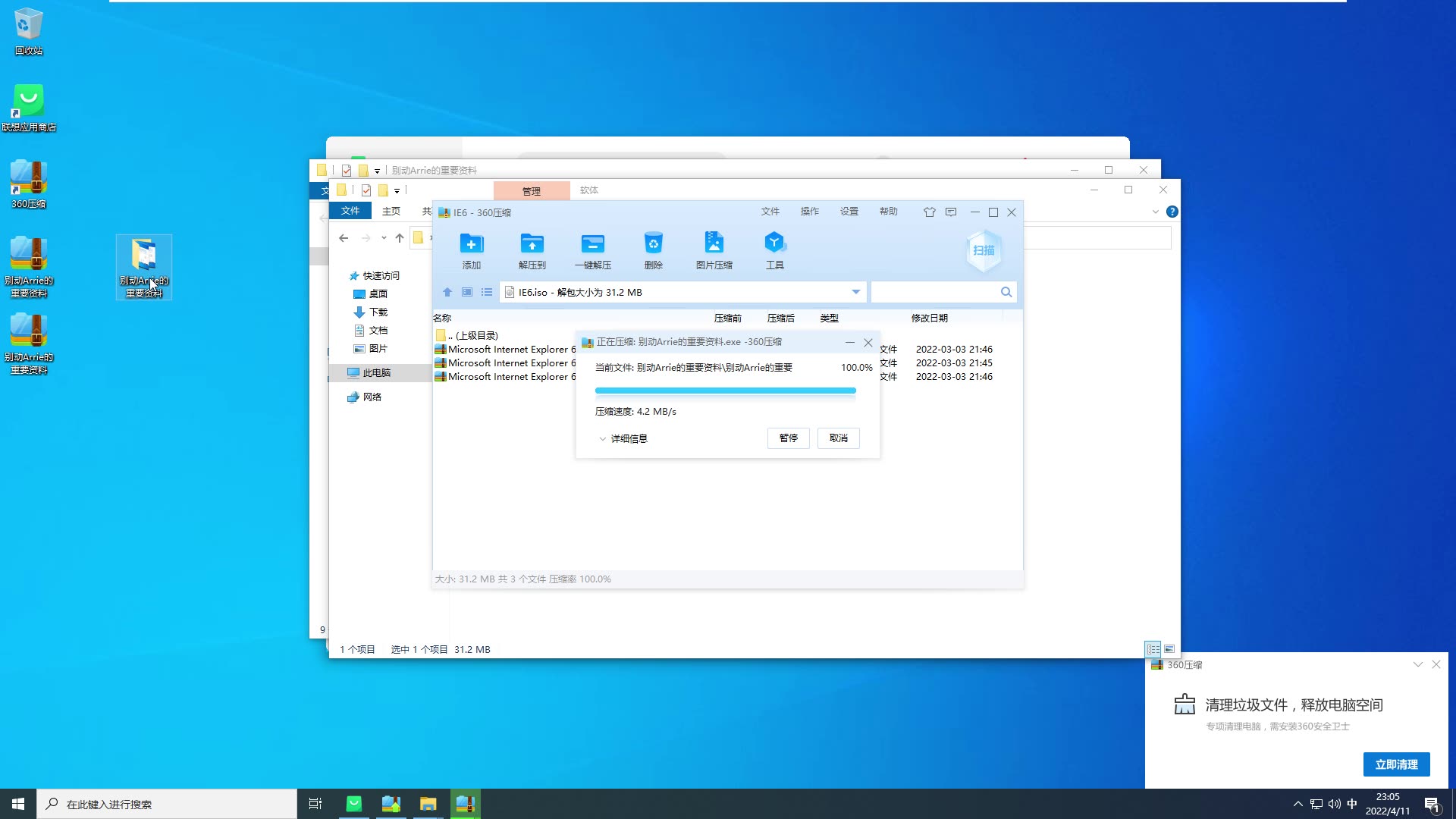Open Explorer recent locations dropdown
This screenshot has height=819, width=1456.
point(384,238)
